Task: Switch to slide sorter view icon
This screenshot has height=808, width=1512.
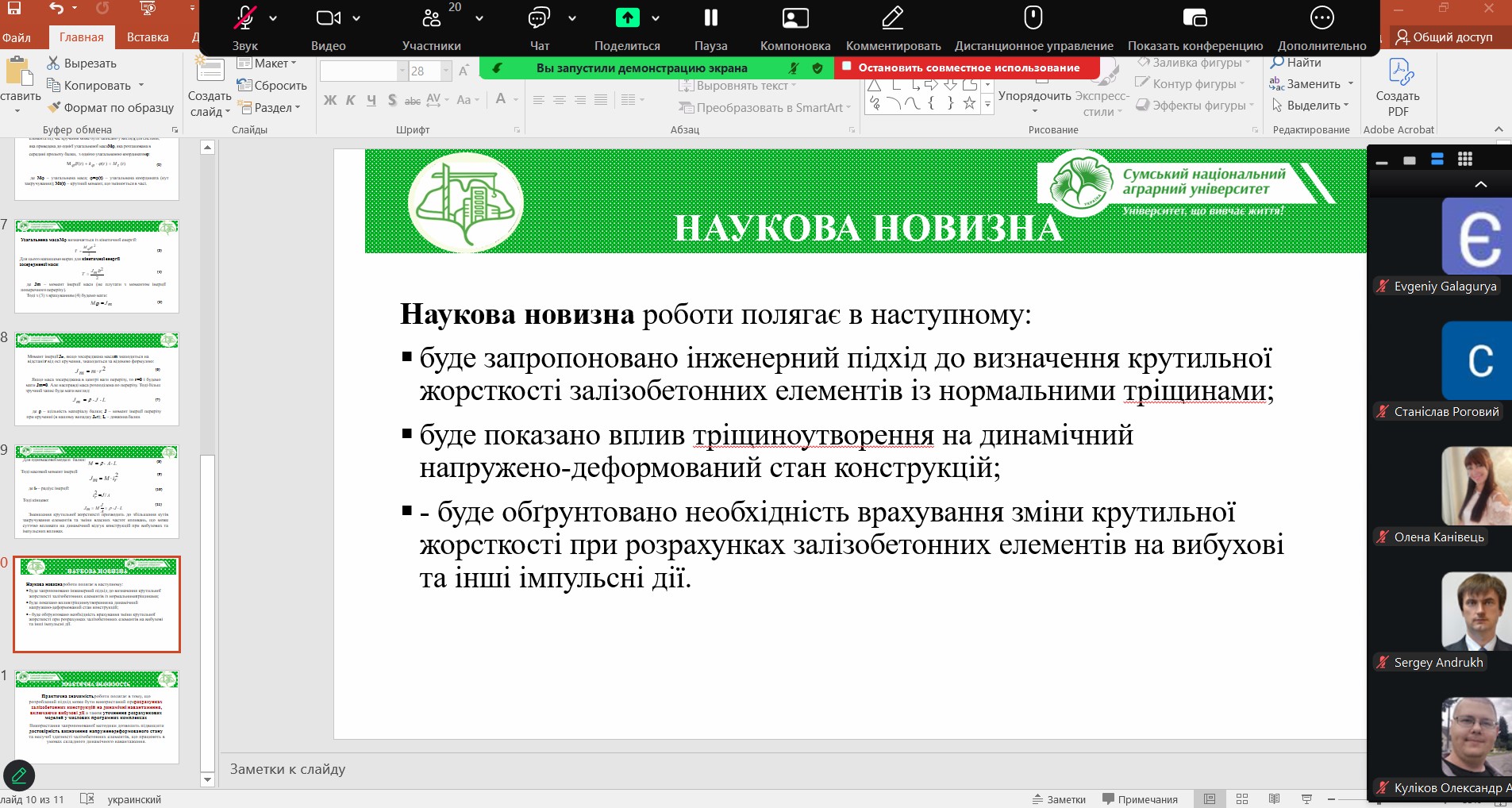Action: [x=1242, y=799]
